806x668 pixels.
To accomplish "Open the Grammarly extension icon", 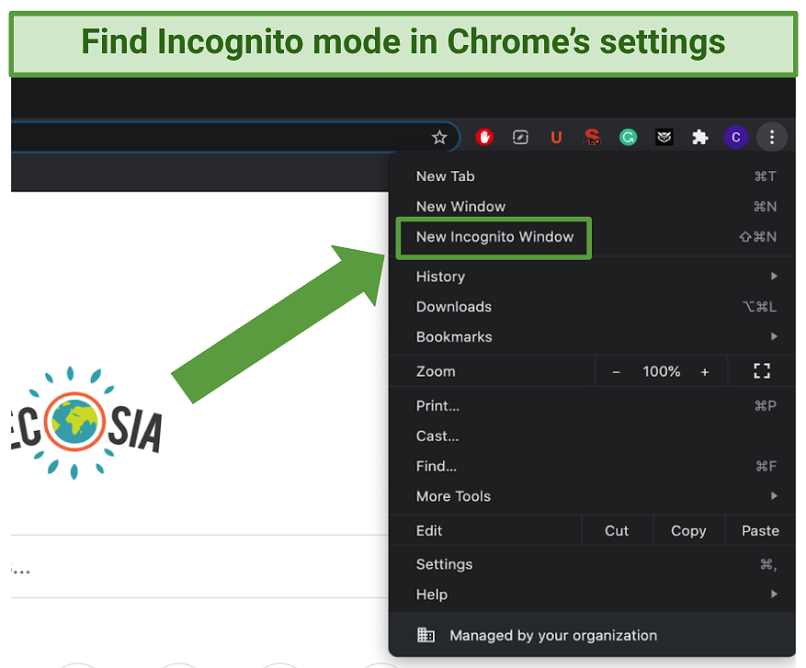I will 628,137.
